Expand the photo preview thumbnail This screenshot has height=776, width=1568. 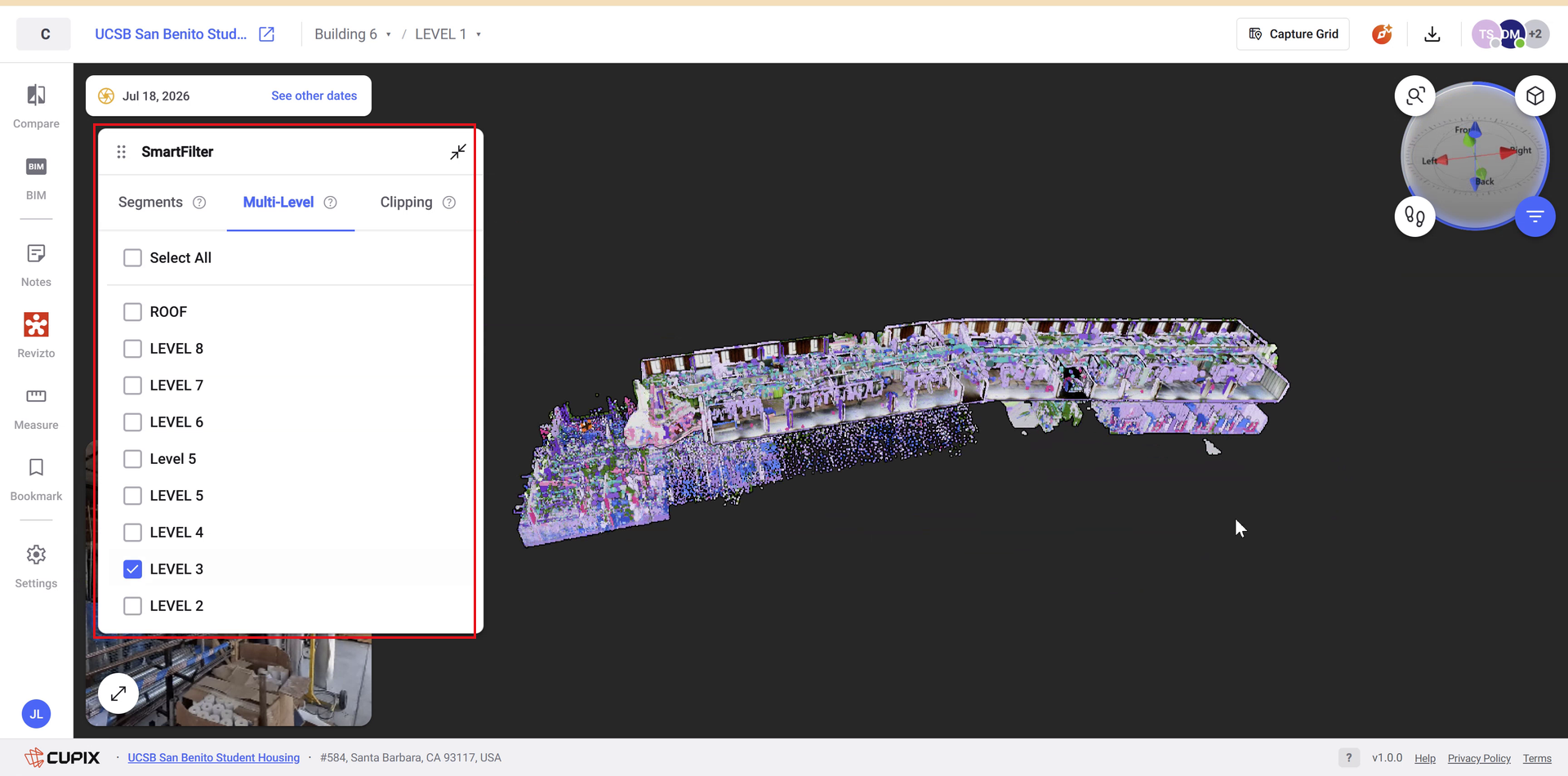point(118,693)
